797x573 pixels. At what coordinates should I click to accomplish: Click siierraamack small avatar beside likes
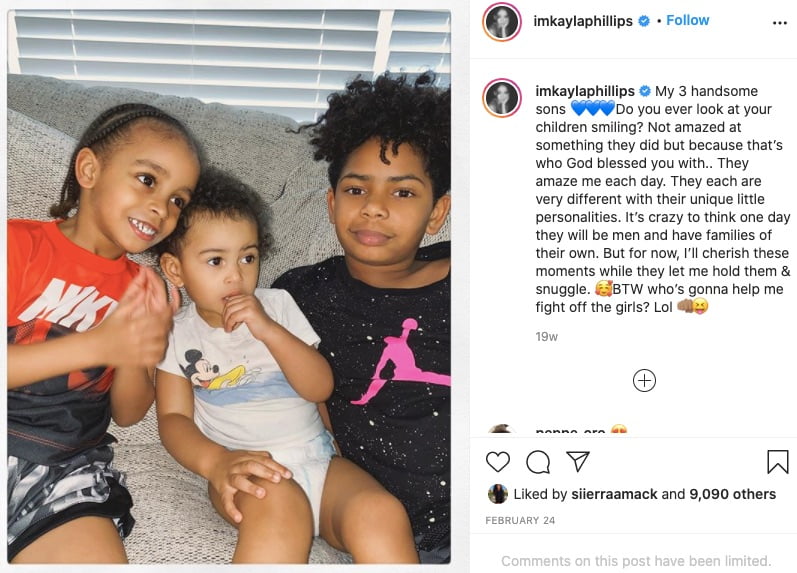[x=498, y=494]
